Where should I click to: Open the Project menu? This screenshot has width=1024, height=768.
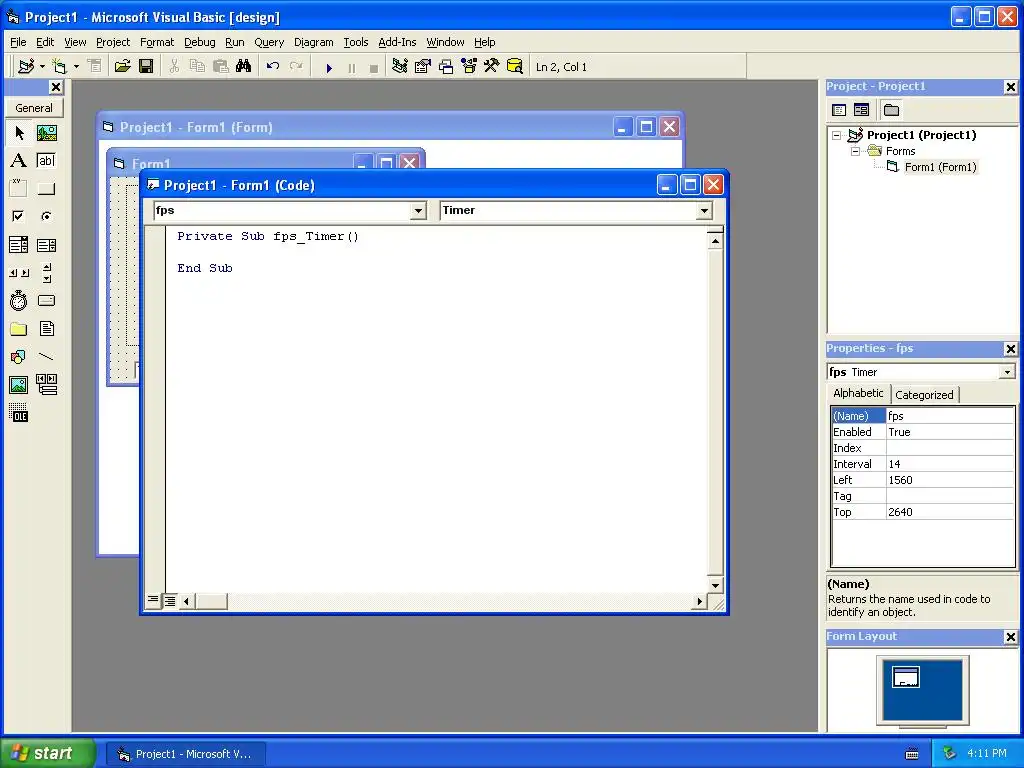tap(113, 42)
